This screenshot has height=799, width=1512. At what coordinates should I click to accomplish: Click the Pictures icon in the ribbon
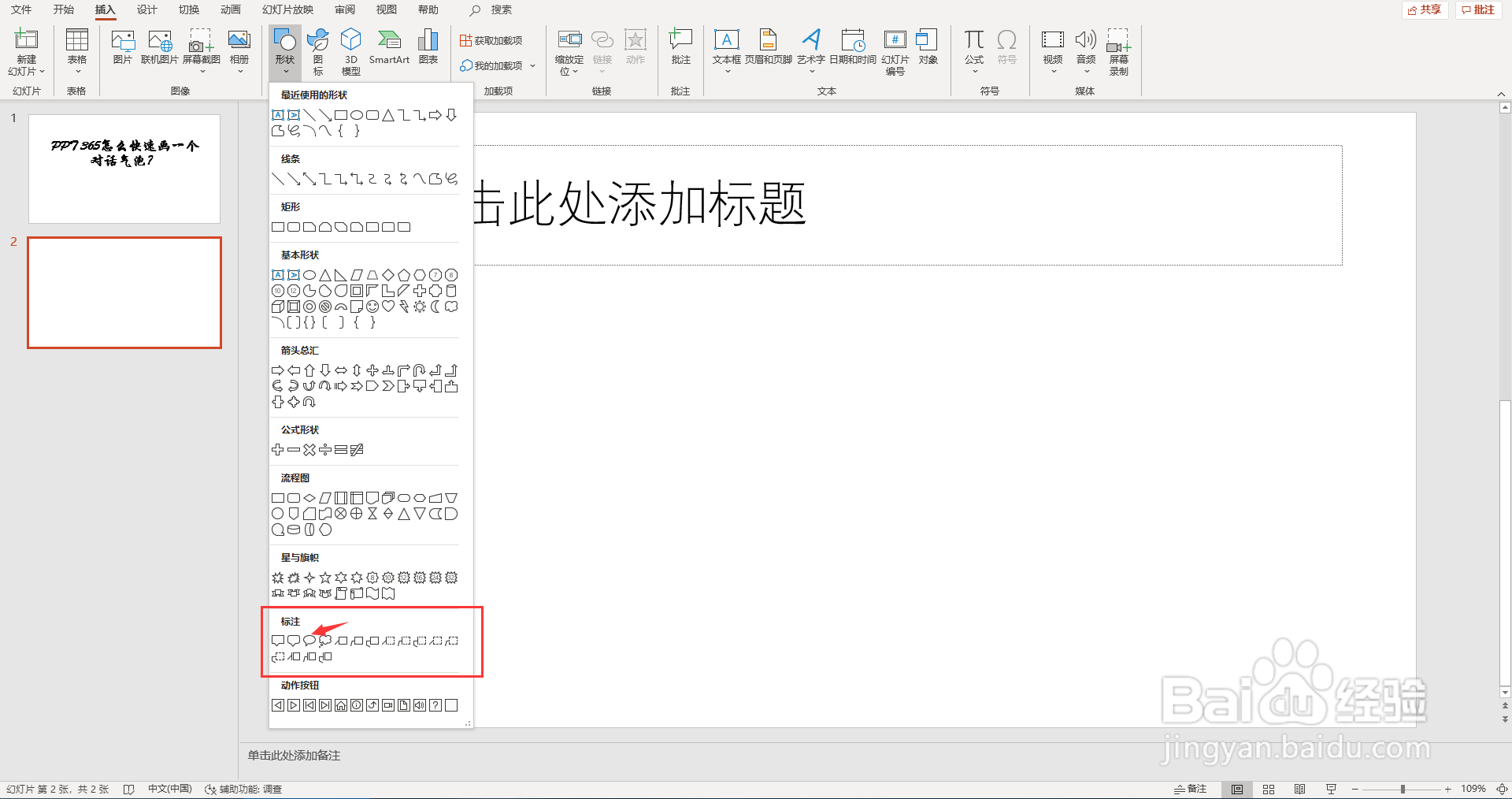(122, 47)
